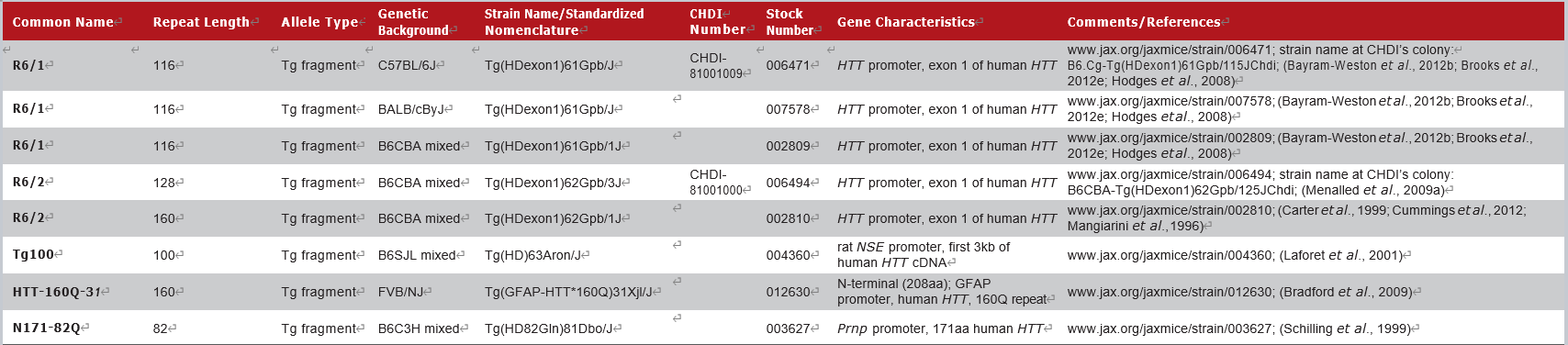
Task: Select the HTT-160Q-31 row name
Action: click(57, 292)
